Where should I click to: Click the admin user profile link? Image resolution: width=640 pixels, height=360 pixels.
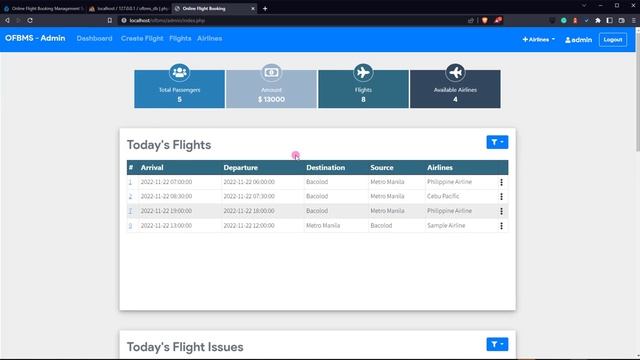pos(578,40)
